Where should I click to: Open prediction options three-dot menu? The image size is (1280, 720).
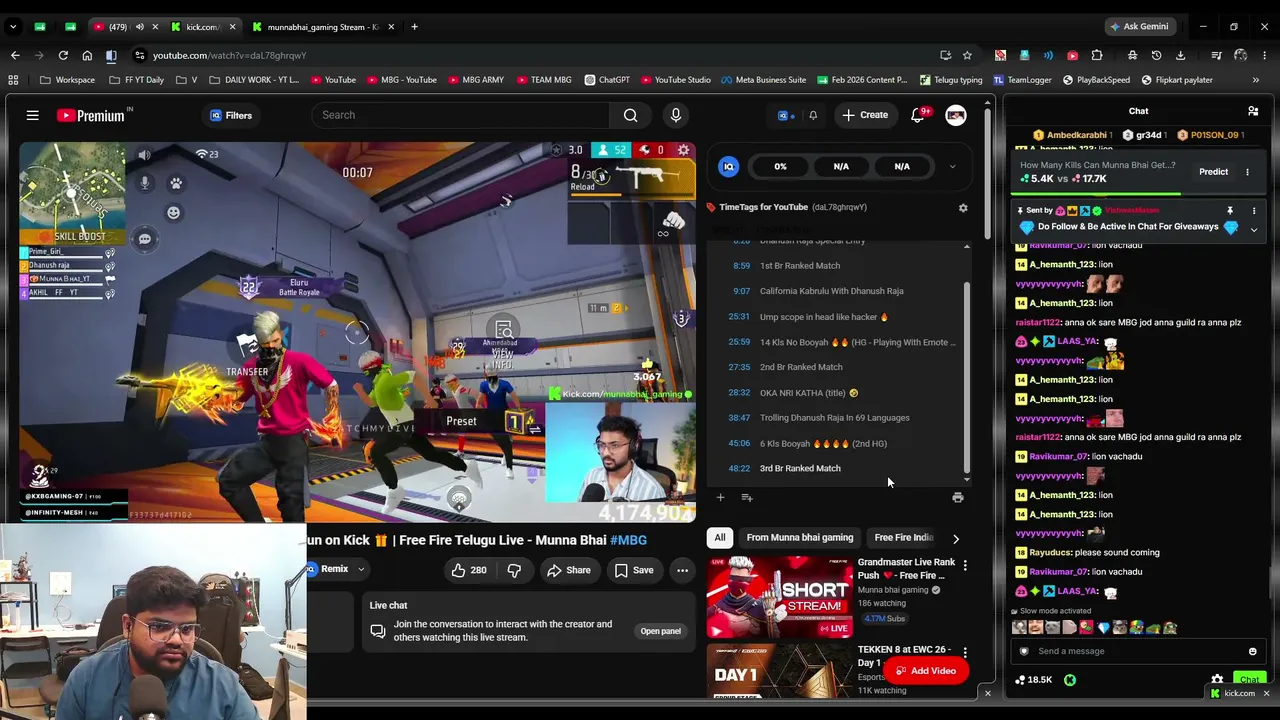coord(1247,172)
